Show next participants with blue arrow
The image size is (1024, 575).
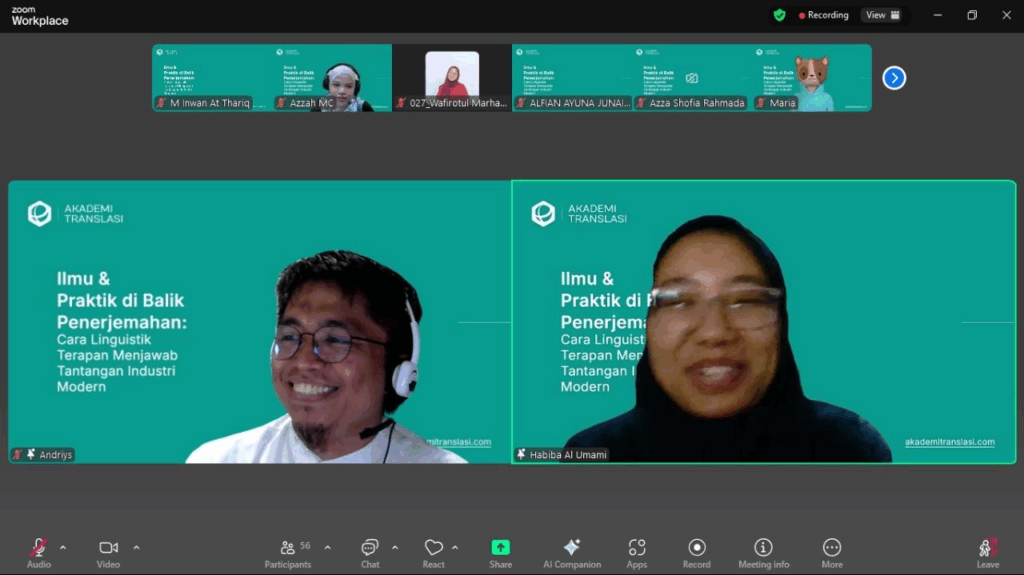point(894,78)
